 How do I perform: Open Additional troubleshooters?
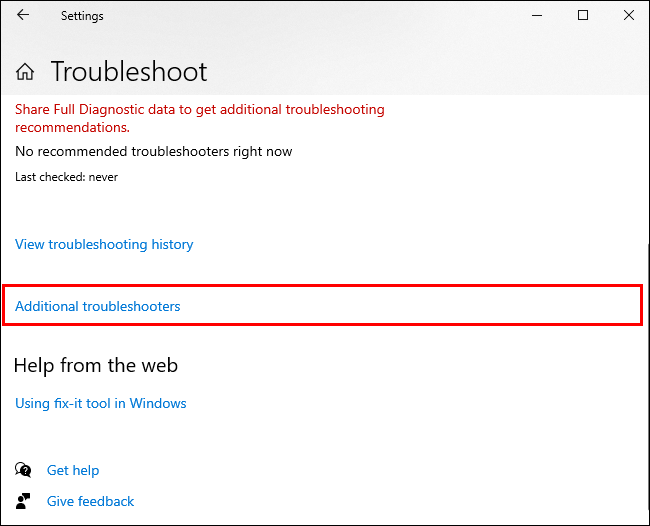point(98,306)
